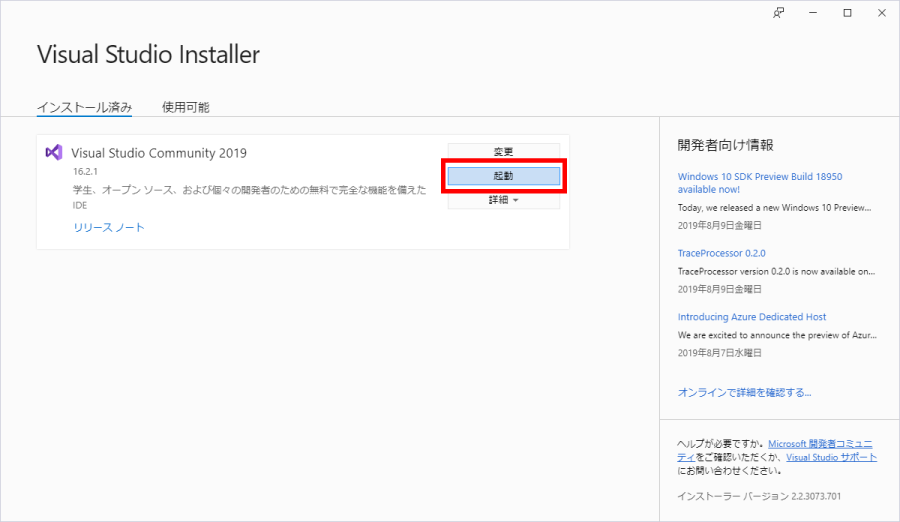The image size is (900, 522).
Task: Open the TraceProcessor 0.2.0 news link
Action: coord(721,253)
